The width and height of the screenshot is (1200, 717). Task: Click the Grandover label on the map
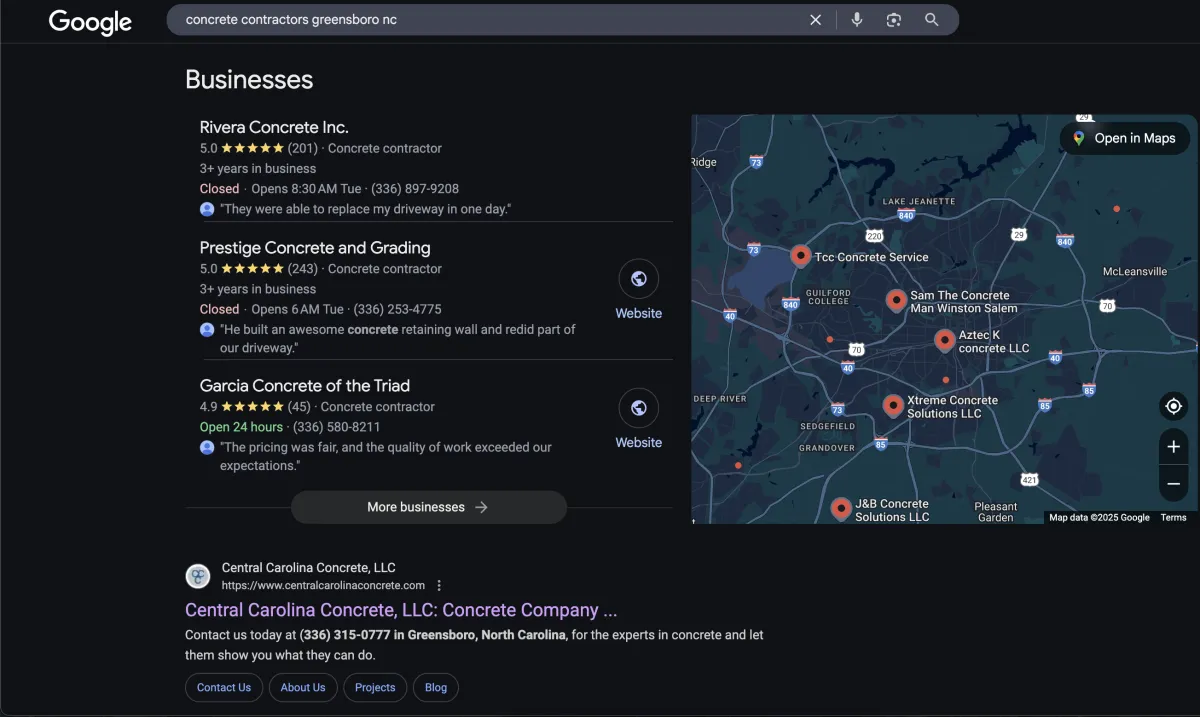[827, 448]
